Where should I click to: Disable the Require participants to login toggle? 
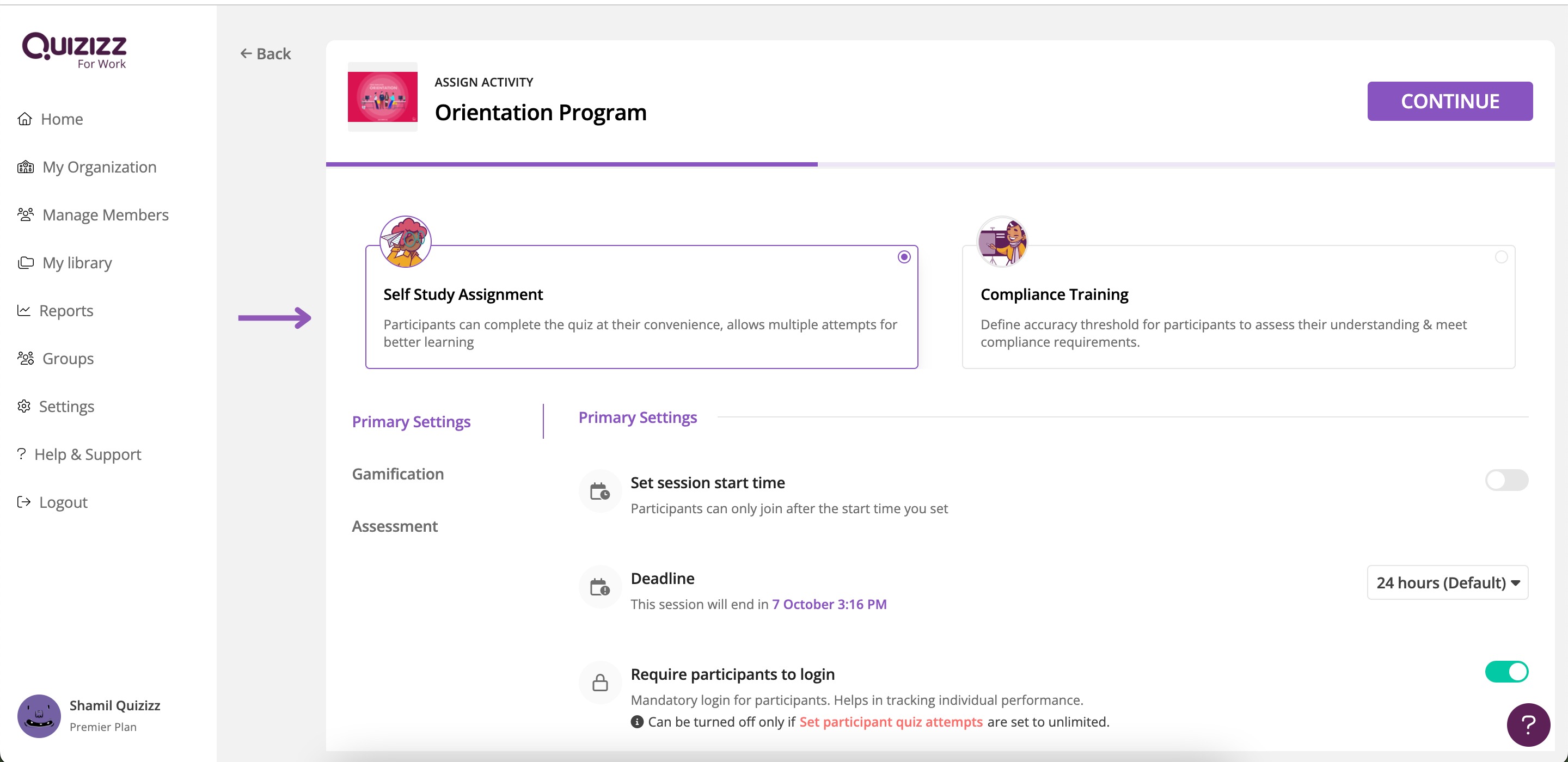[x=1506, y=672]
